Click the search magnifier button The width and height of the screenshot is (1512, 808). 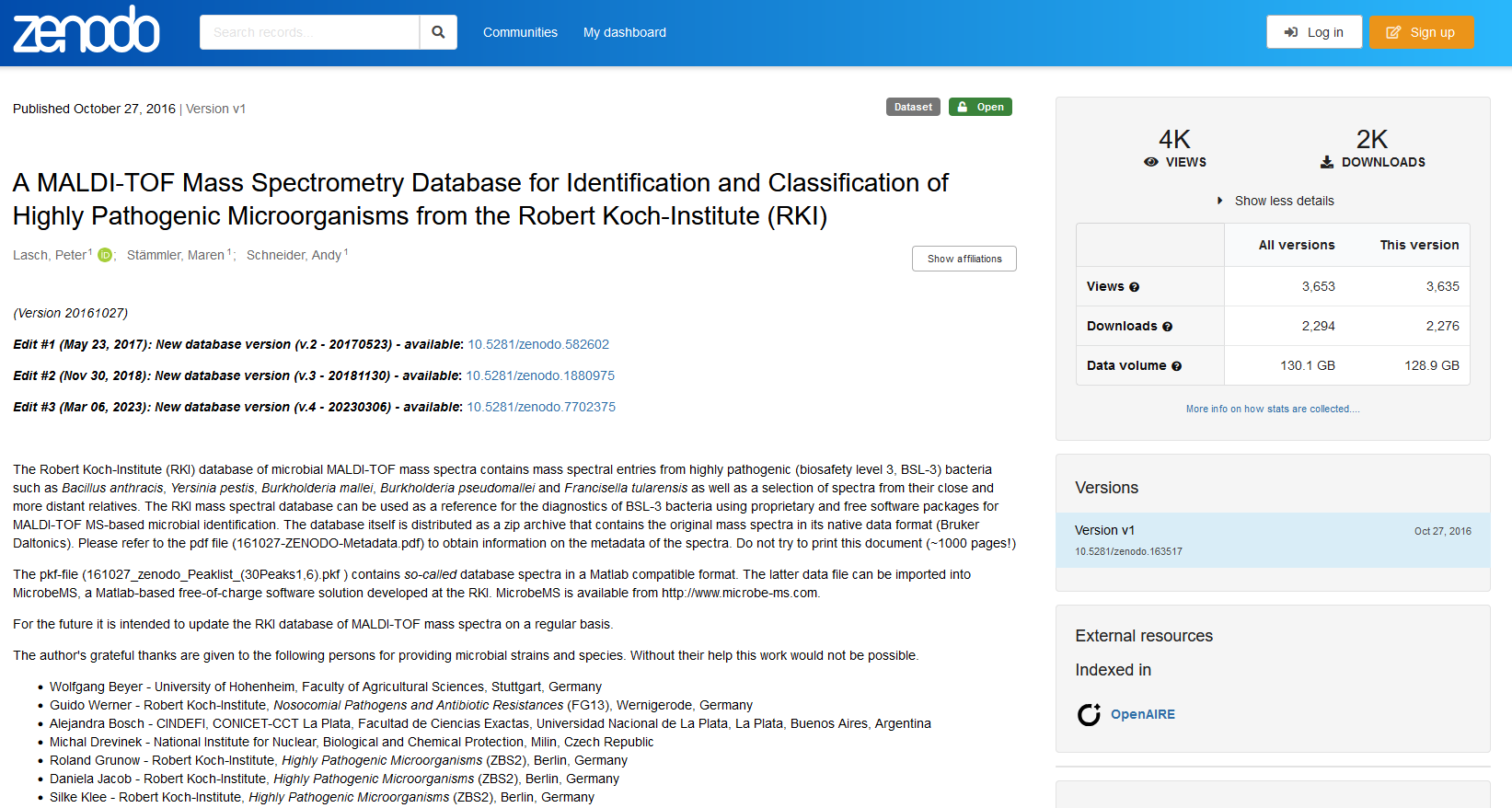(438, 32)
